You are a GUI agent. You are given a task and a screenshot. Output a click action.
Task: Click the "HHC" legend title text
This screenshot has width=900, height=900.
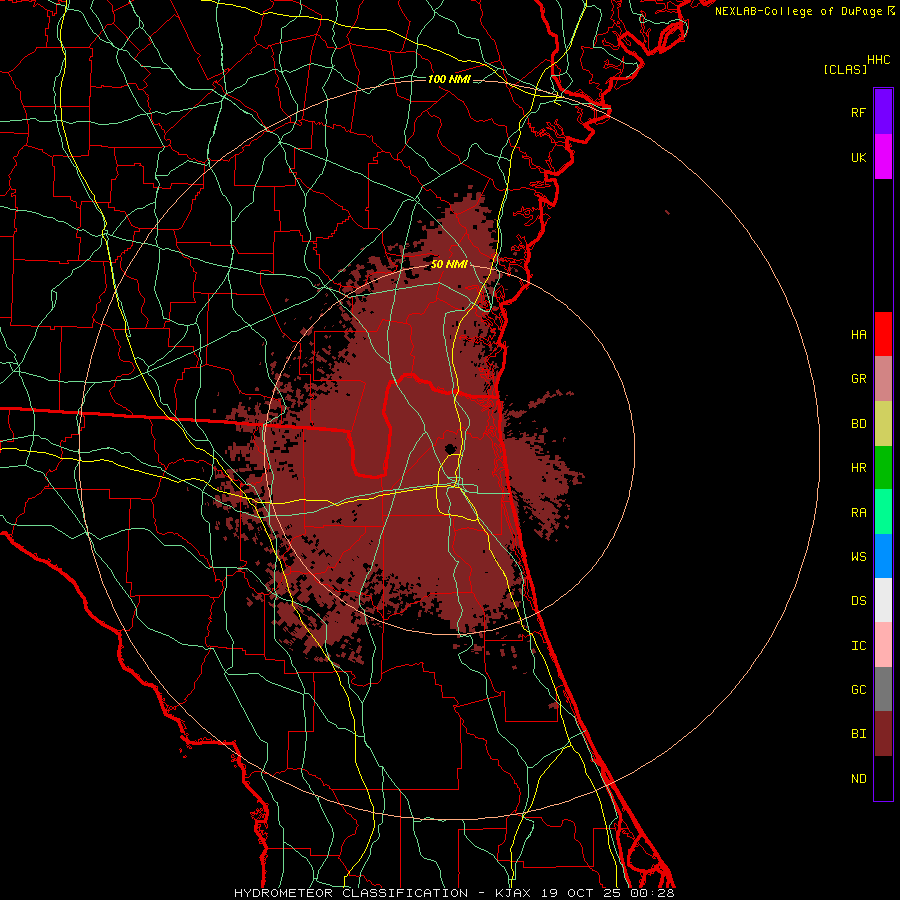(879, 60)
